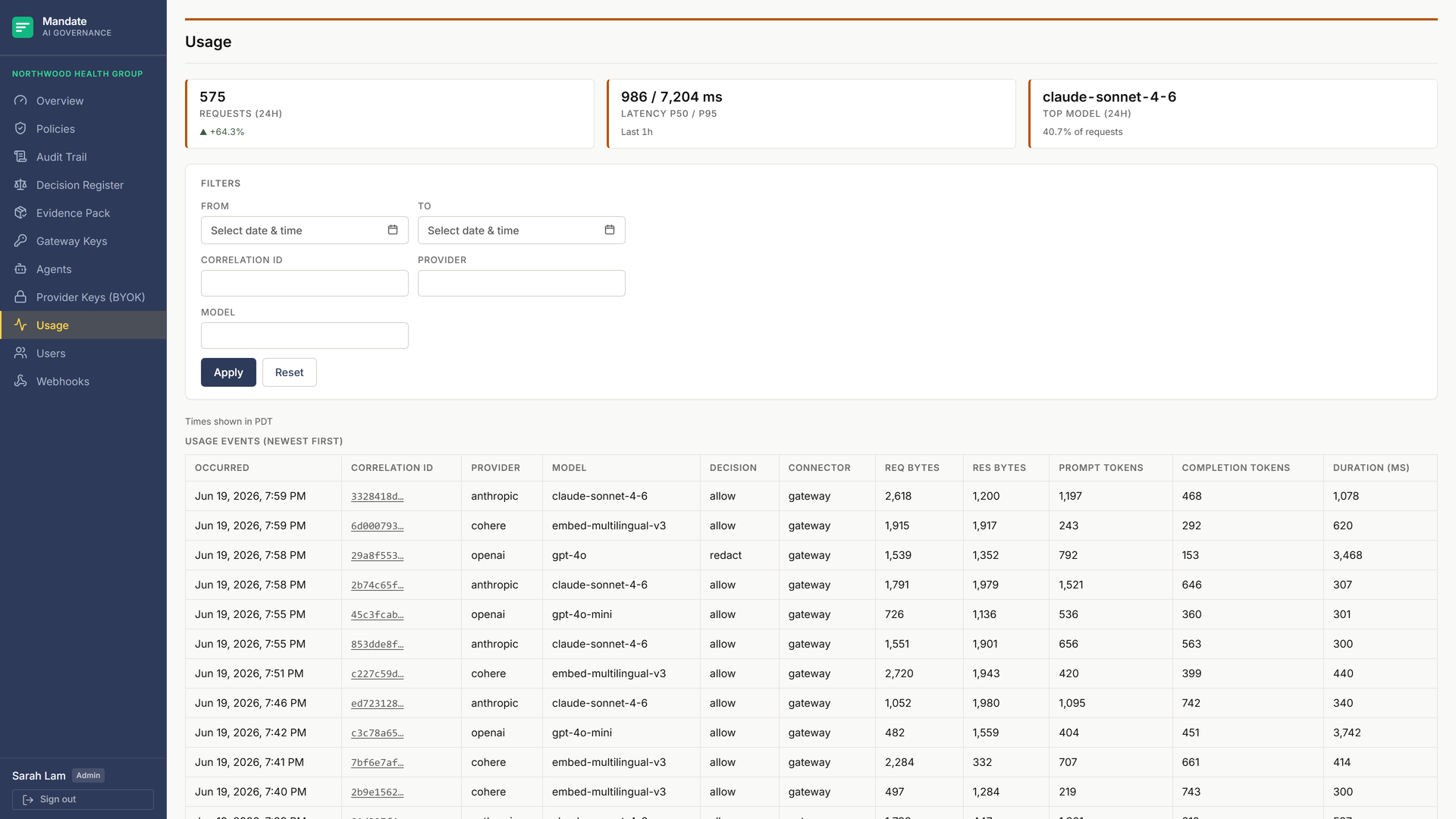Click the 3,742 duration value
Image resolution: width=1456 pixels, height=819 pixels.
1347,733
